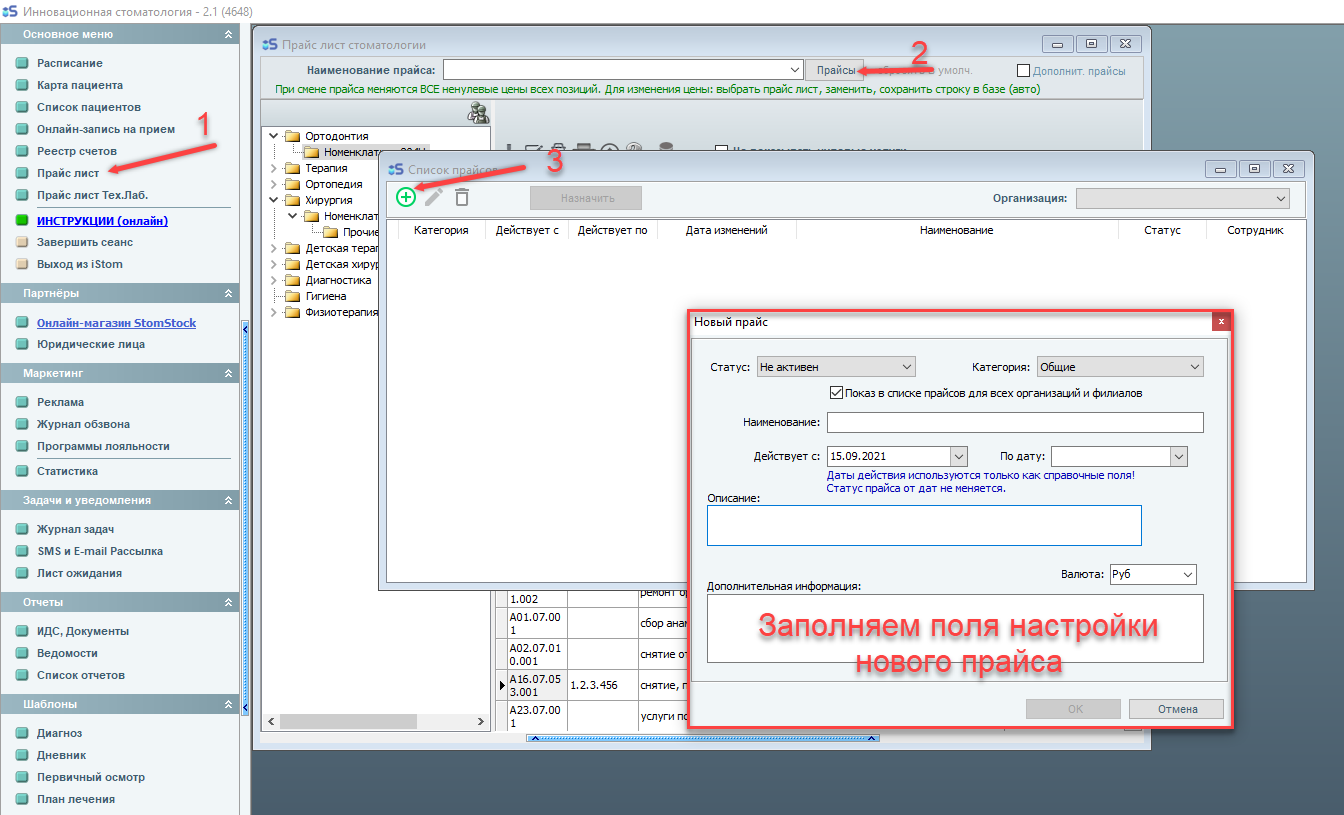Click the green add new price icon

[406, 197]
